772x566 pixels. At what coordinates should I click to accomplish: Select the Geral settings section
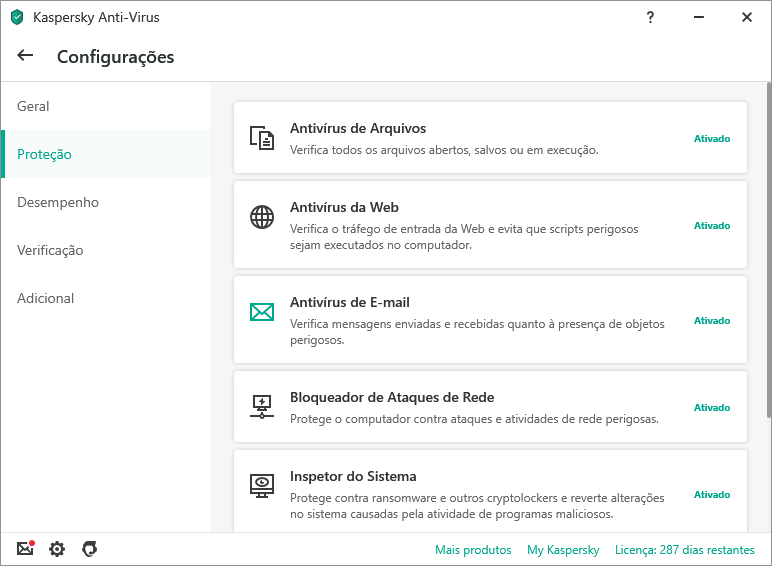pos(105,106)
